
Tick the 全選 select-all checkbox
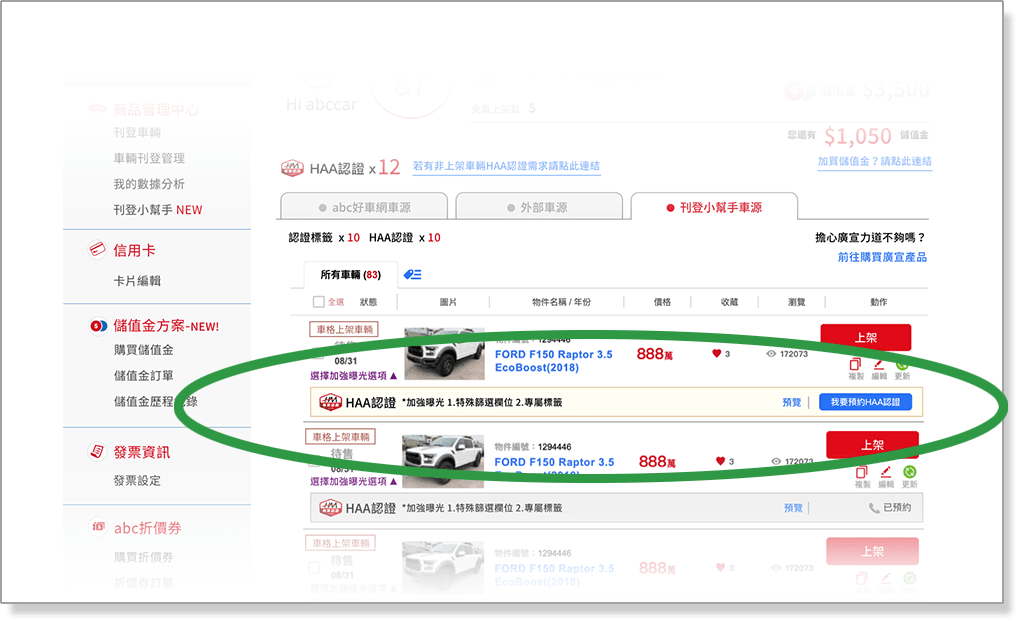click(318, 302)
